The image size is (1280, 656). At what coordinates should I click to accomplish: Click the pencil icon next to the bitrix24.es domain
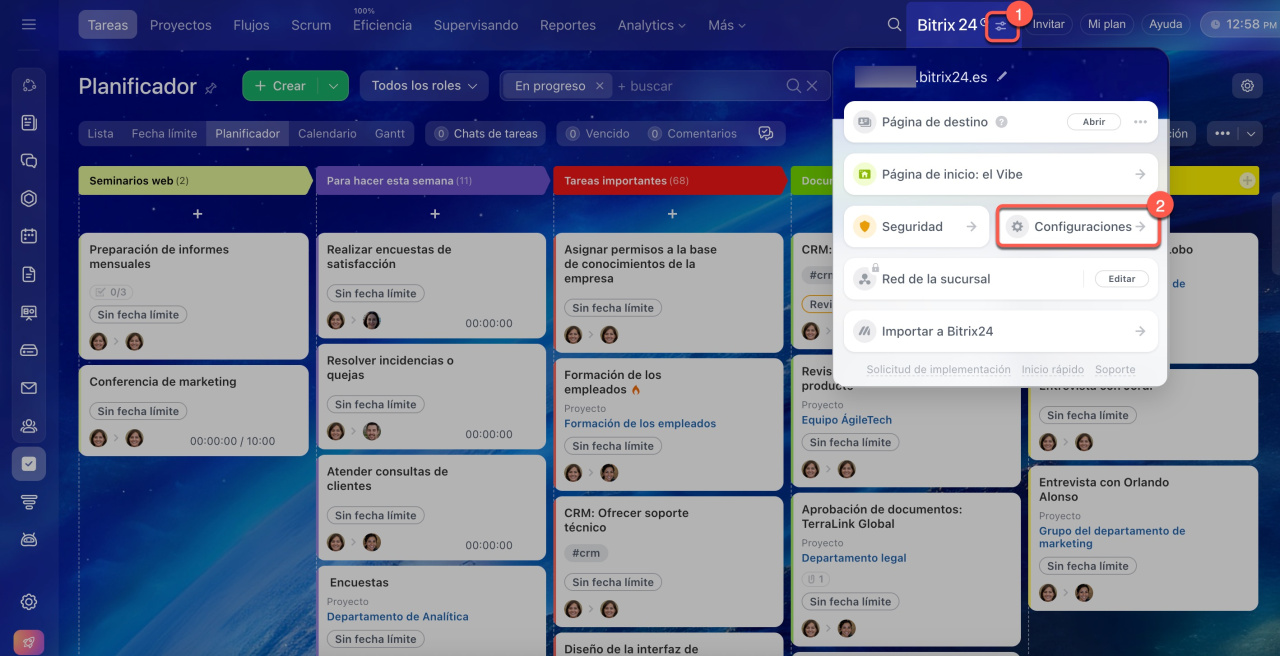[1002, 76]
